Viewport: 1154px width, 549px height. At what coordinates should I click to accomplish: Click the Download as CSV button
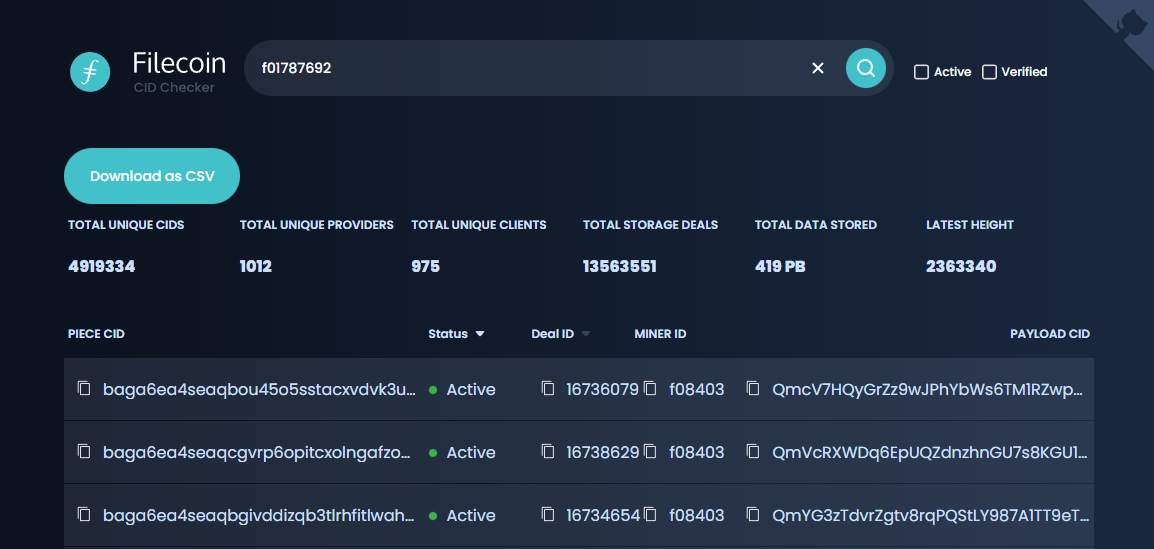[x=152, y=176]
